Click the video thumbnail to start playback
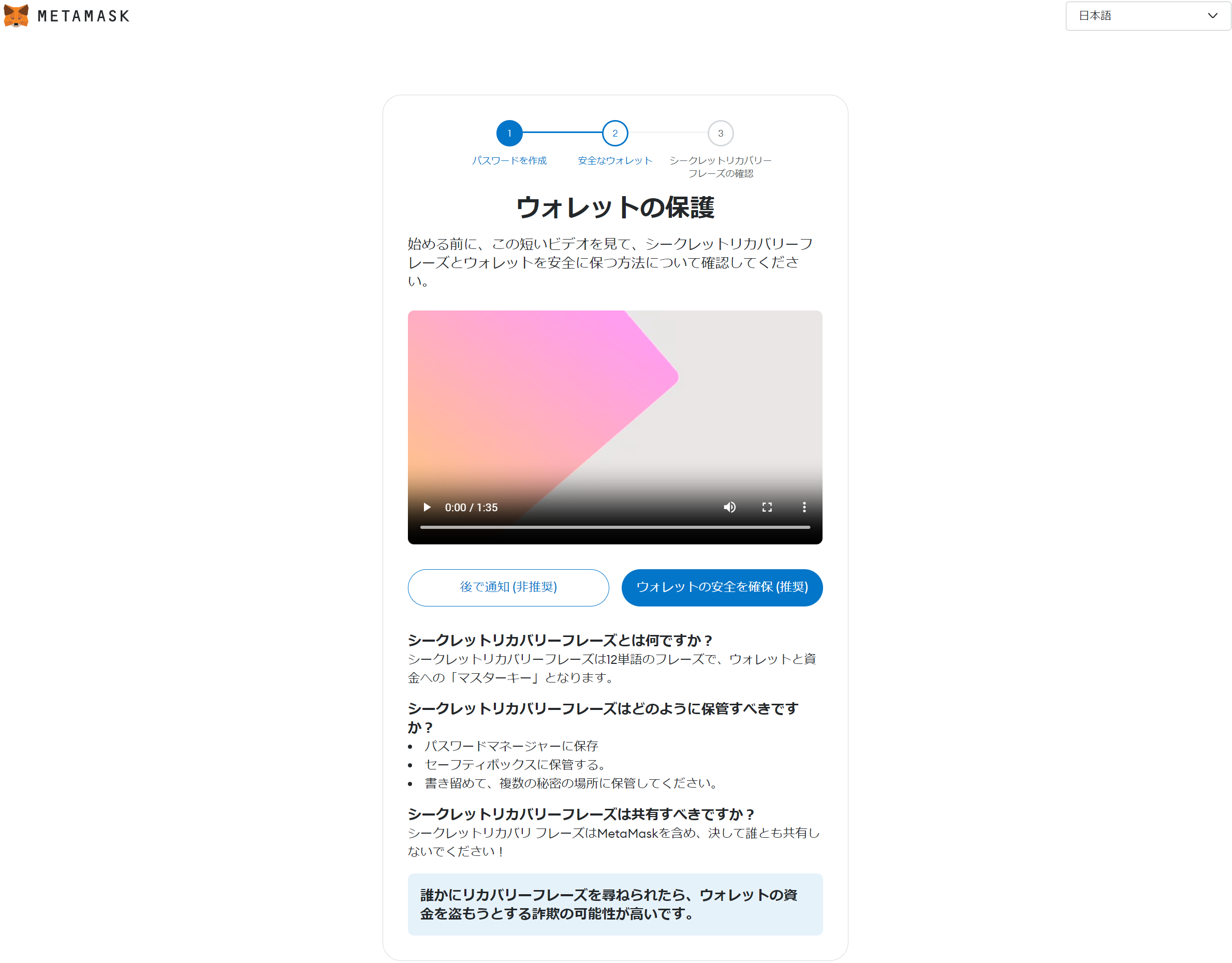Viewport: 1232px width, 963px height. [615, 395]
